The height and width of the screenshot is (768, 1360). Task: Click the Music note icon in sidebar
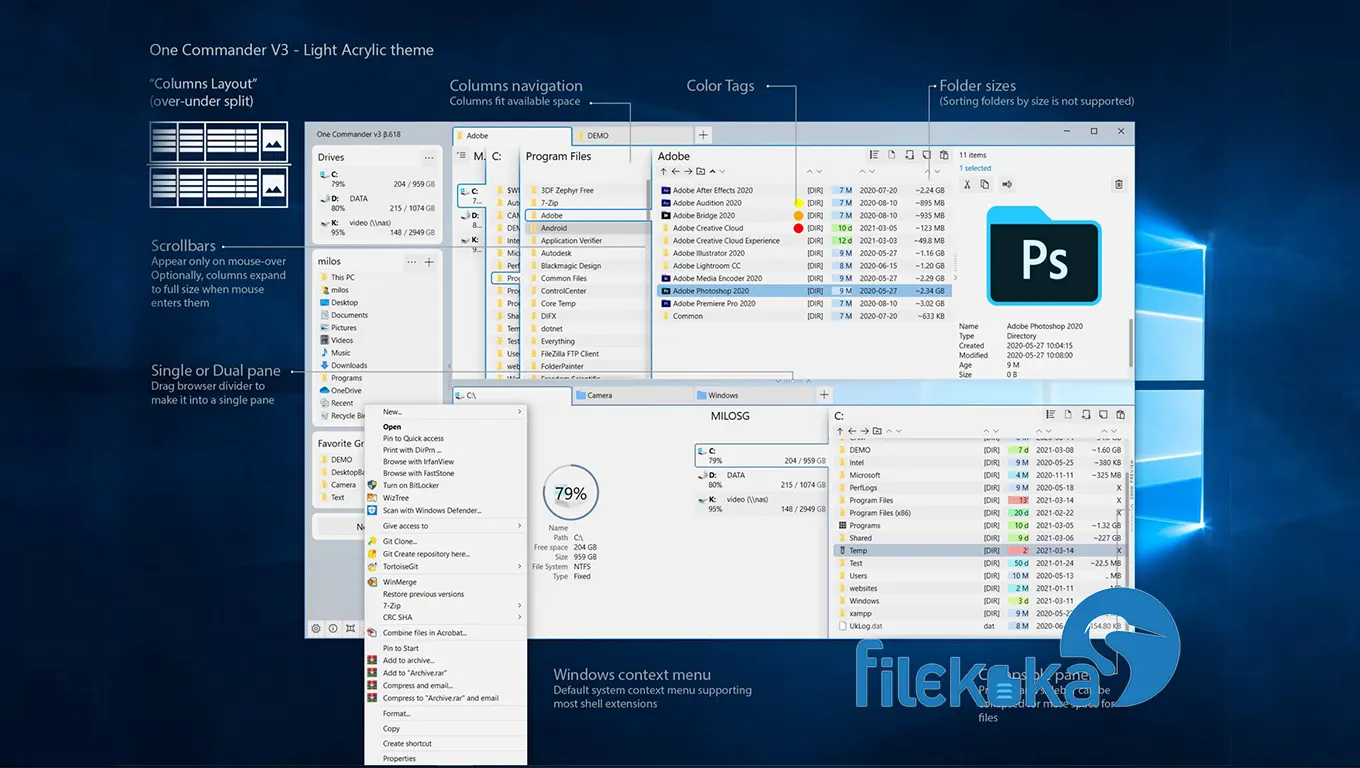pyautogui.click(x=325, y=353)
